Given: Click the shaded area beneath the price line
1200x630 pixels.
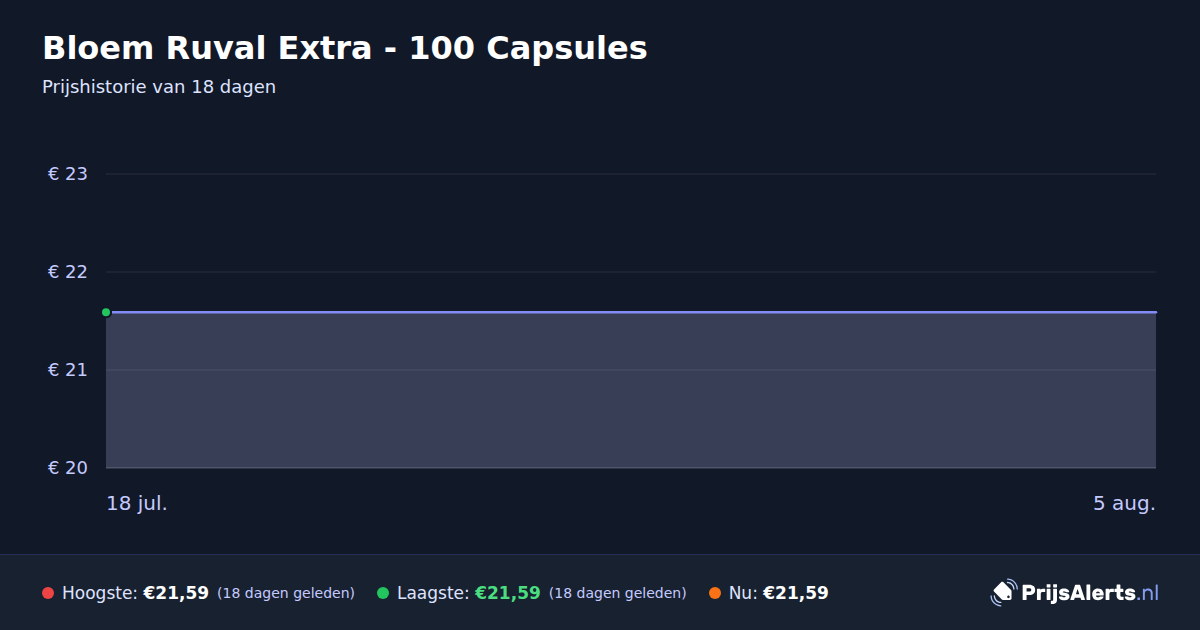Looking at the screenshot, I should click(x=631, y=390).
